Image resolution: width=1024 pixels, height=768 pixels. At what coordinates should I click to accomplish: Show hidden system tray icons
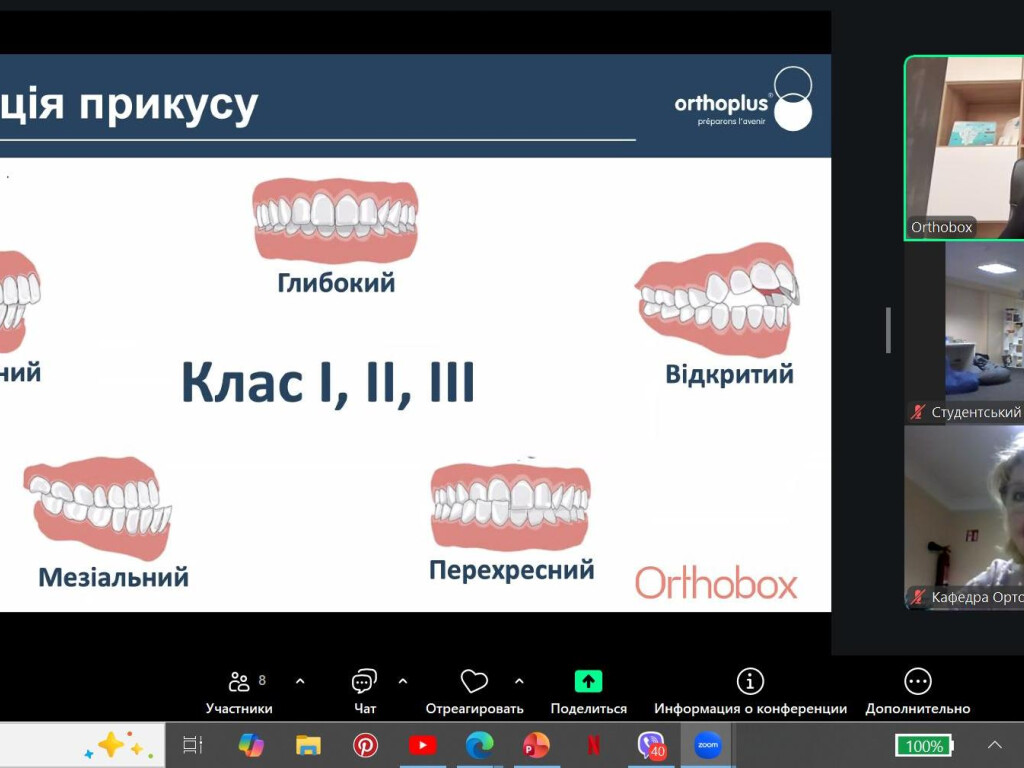point(995,745)
